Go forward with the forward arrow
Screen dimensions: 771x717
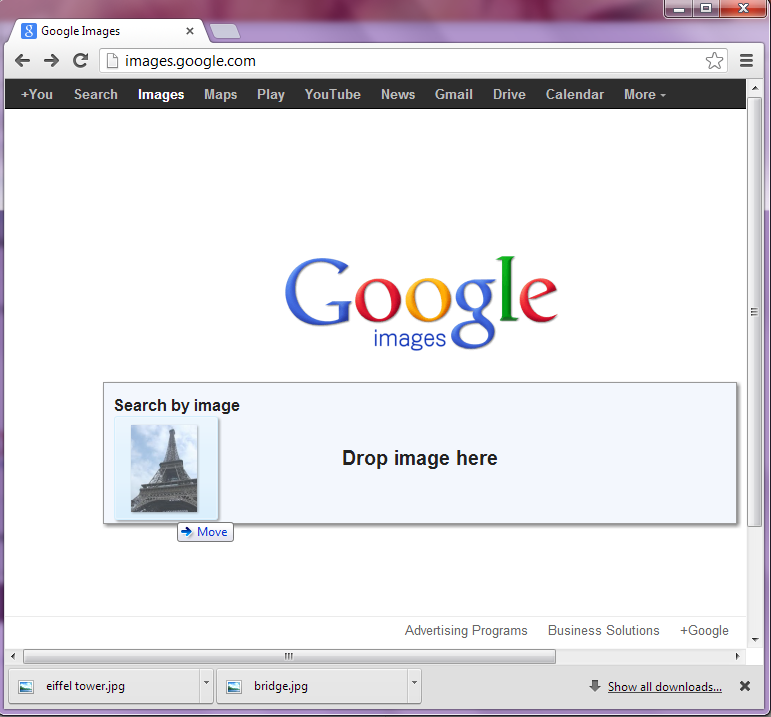[x=51, y=60]
